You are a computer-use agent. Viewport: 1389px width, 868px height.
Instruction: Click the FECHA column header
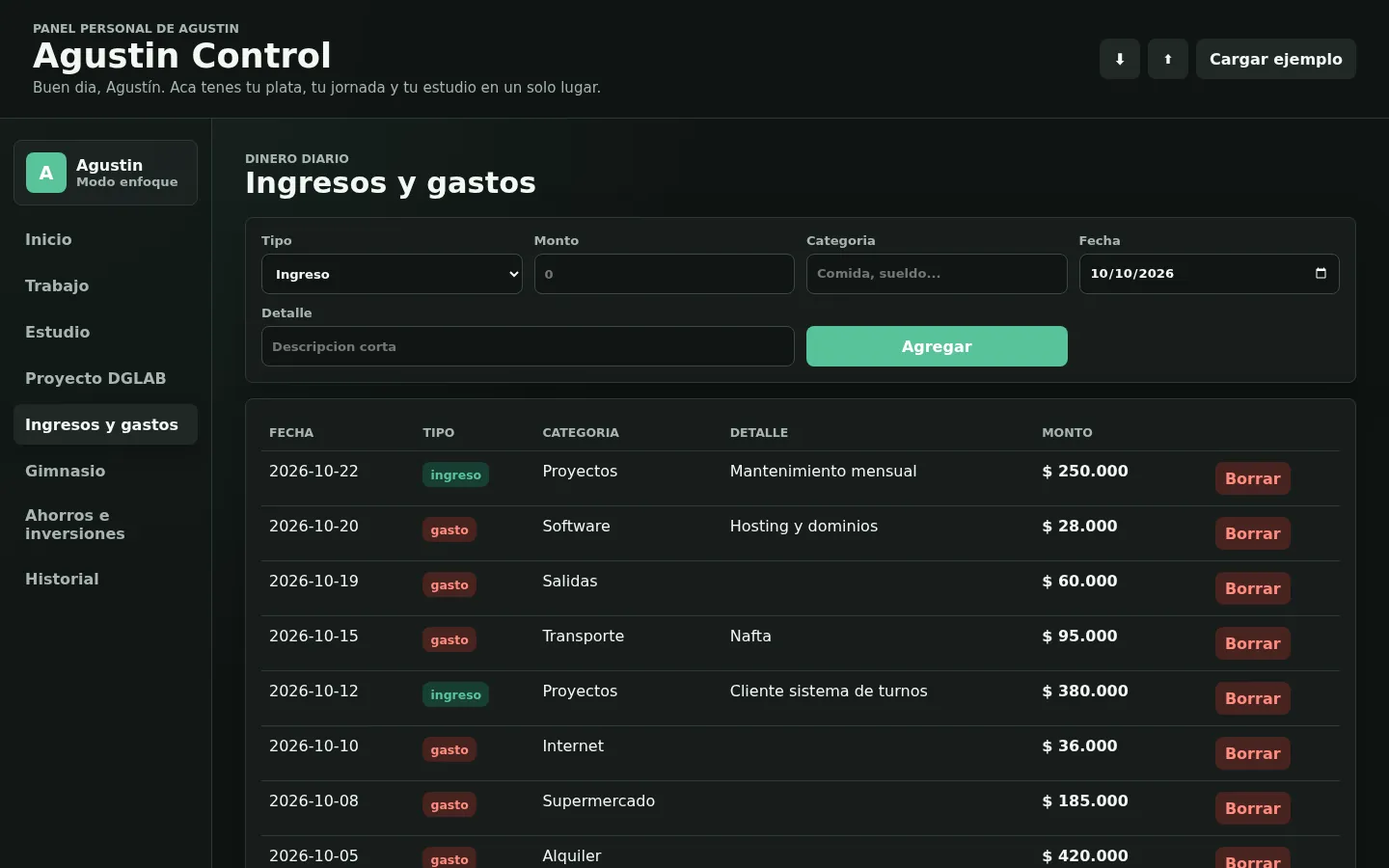[x=291, y=432]
